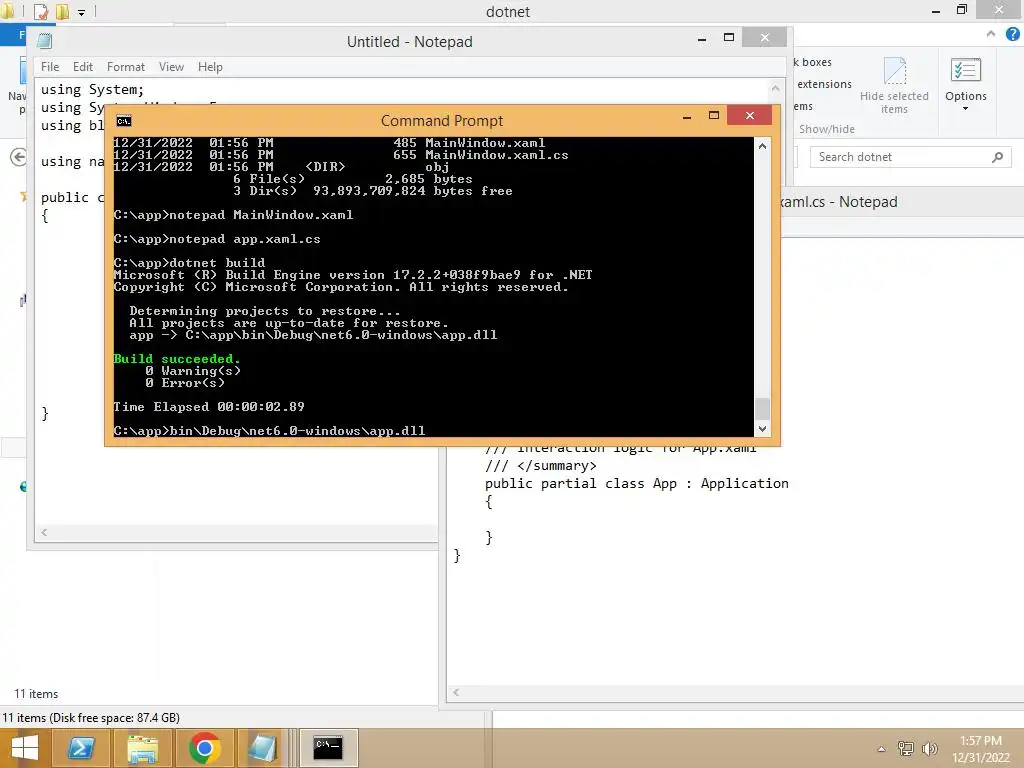The height and width of the screenshot is (768, 1024).
Task: Minimize the Untitled - Notepad window
Action: point(701,39)
